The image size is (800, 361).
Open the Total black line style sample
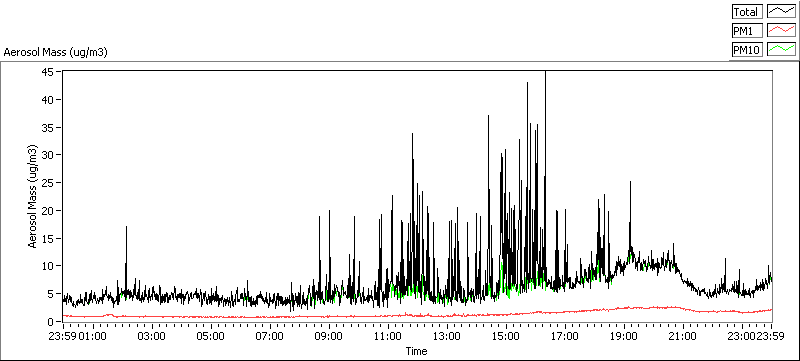pos(782,12)
